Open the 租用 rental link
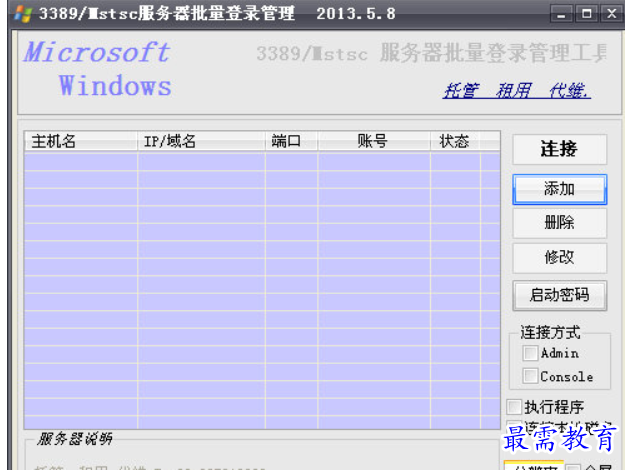 coord(513,91)
